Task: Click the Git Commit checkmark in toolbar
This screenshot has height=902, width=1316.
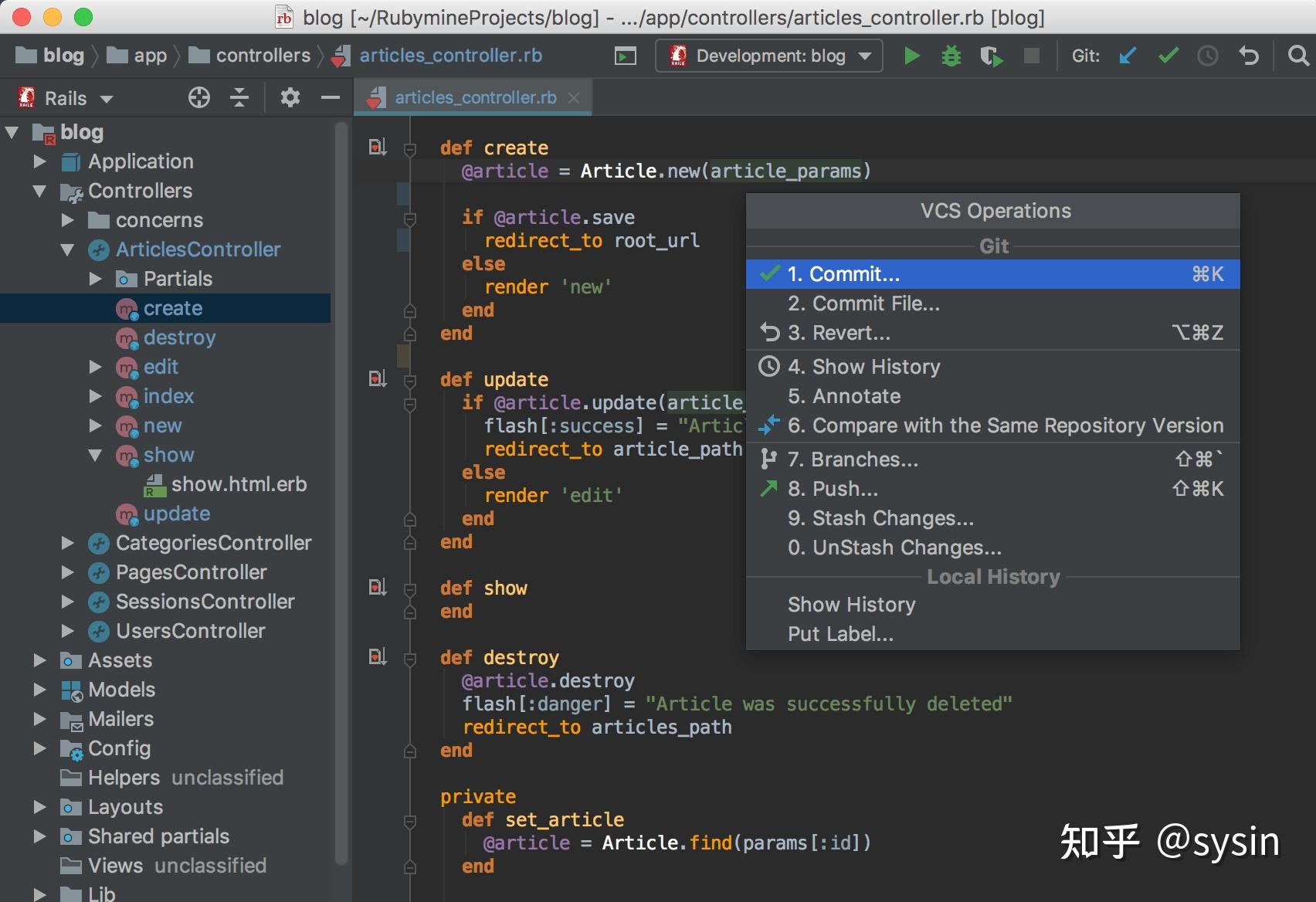Action: click(x=1168, y=56)
